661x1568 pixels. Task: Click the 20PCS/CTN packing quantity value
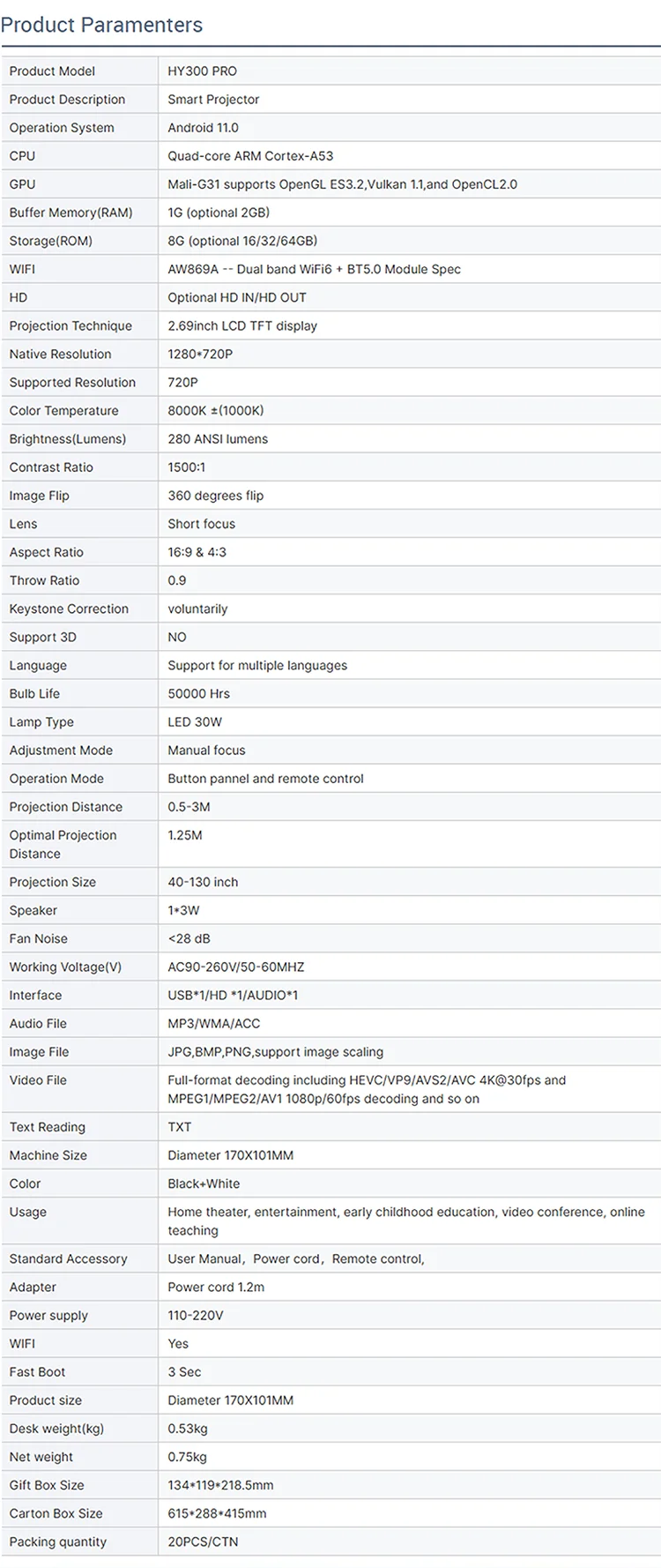203,1542
